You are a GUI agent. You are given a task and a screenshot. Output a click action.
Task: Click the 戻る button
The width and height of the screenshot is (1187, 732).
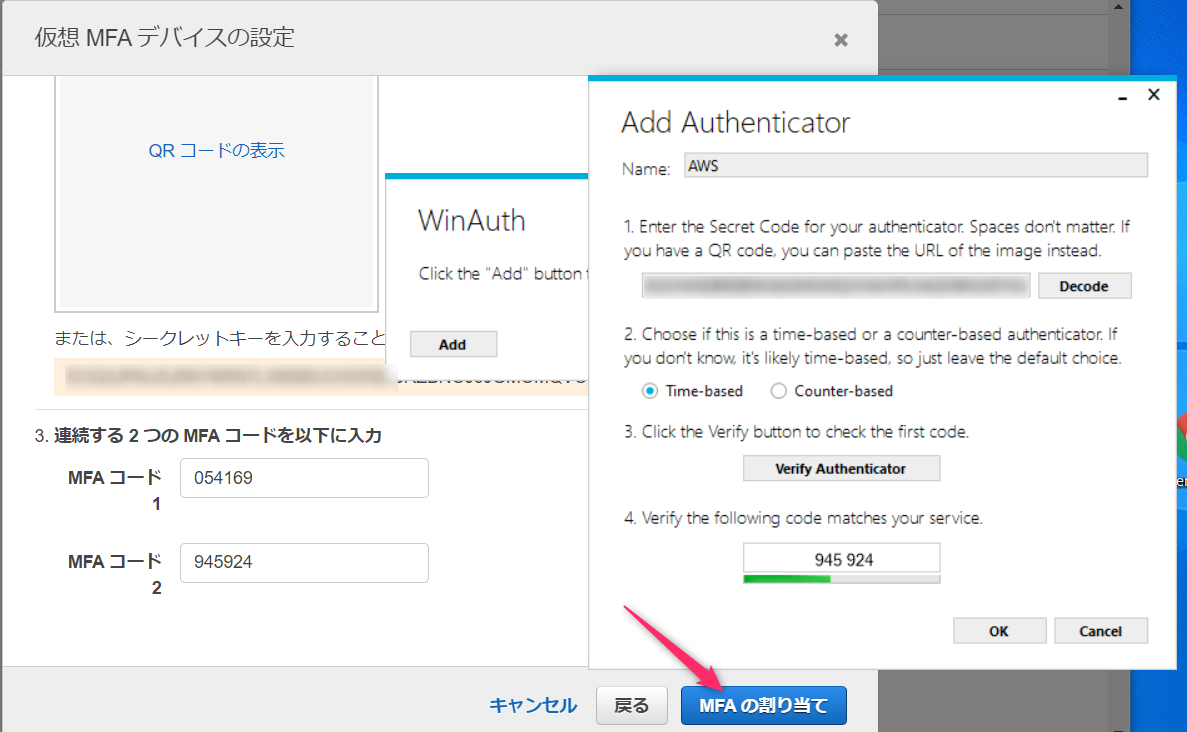631,706
